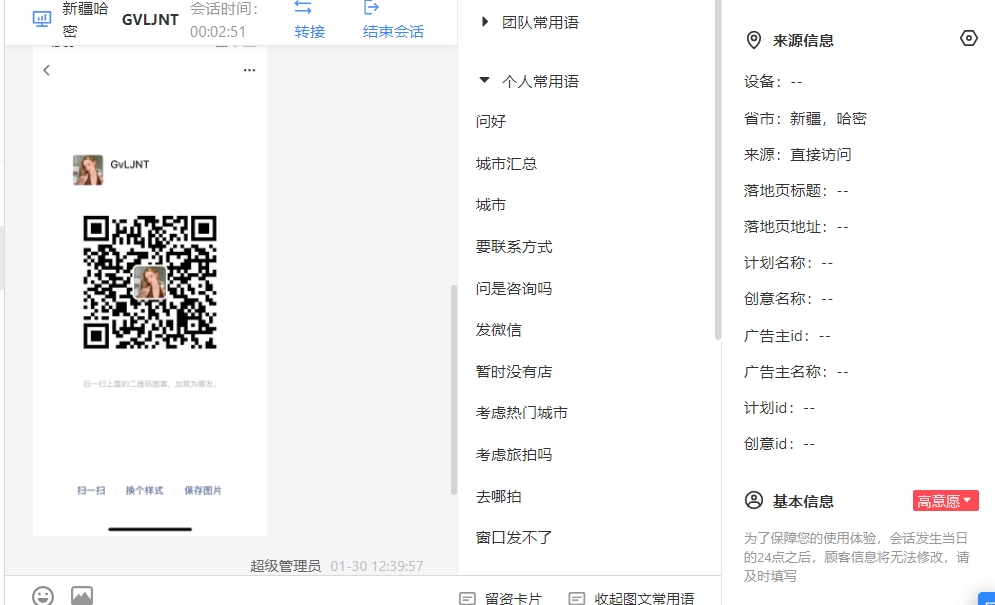Click 扫一扫 in the phone screenshot
995x605 pixels.
[x=91, y=491]
